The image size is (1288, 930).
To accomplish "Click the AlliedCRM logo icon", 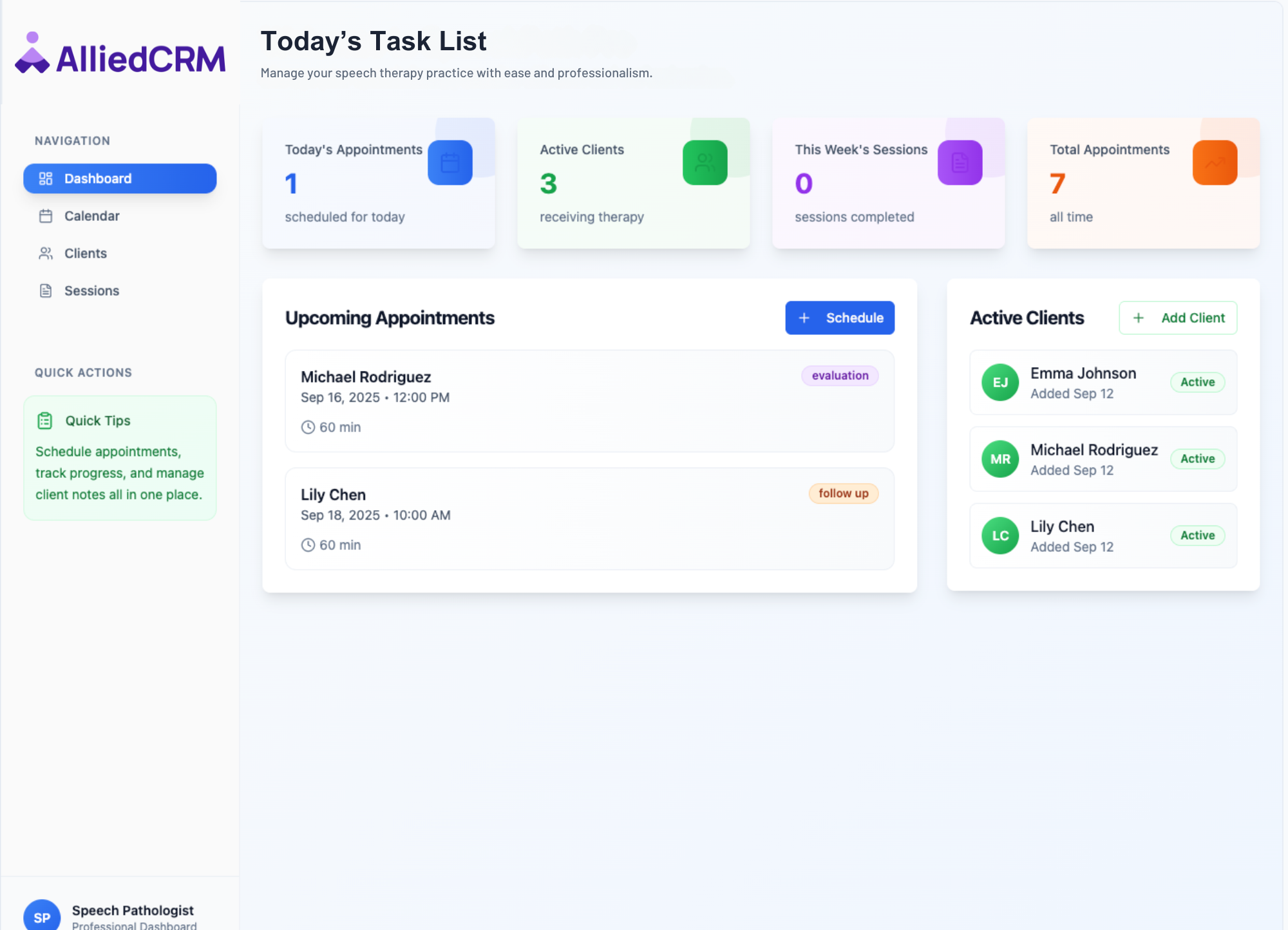I will pyautogui.click(x=32, y=53).
